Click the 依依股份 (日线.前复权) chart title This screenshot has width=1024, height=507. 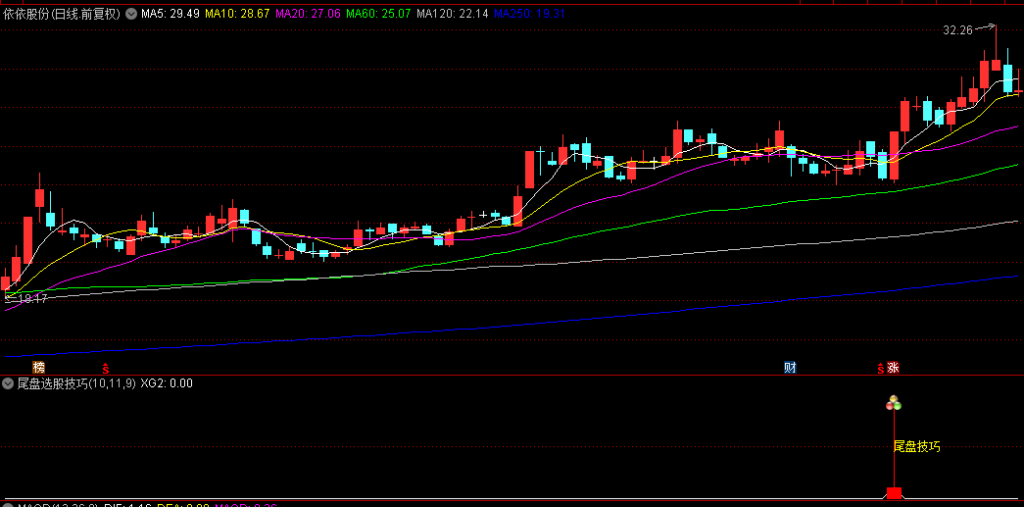(61, 14)
